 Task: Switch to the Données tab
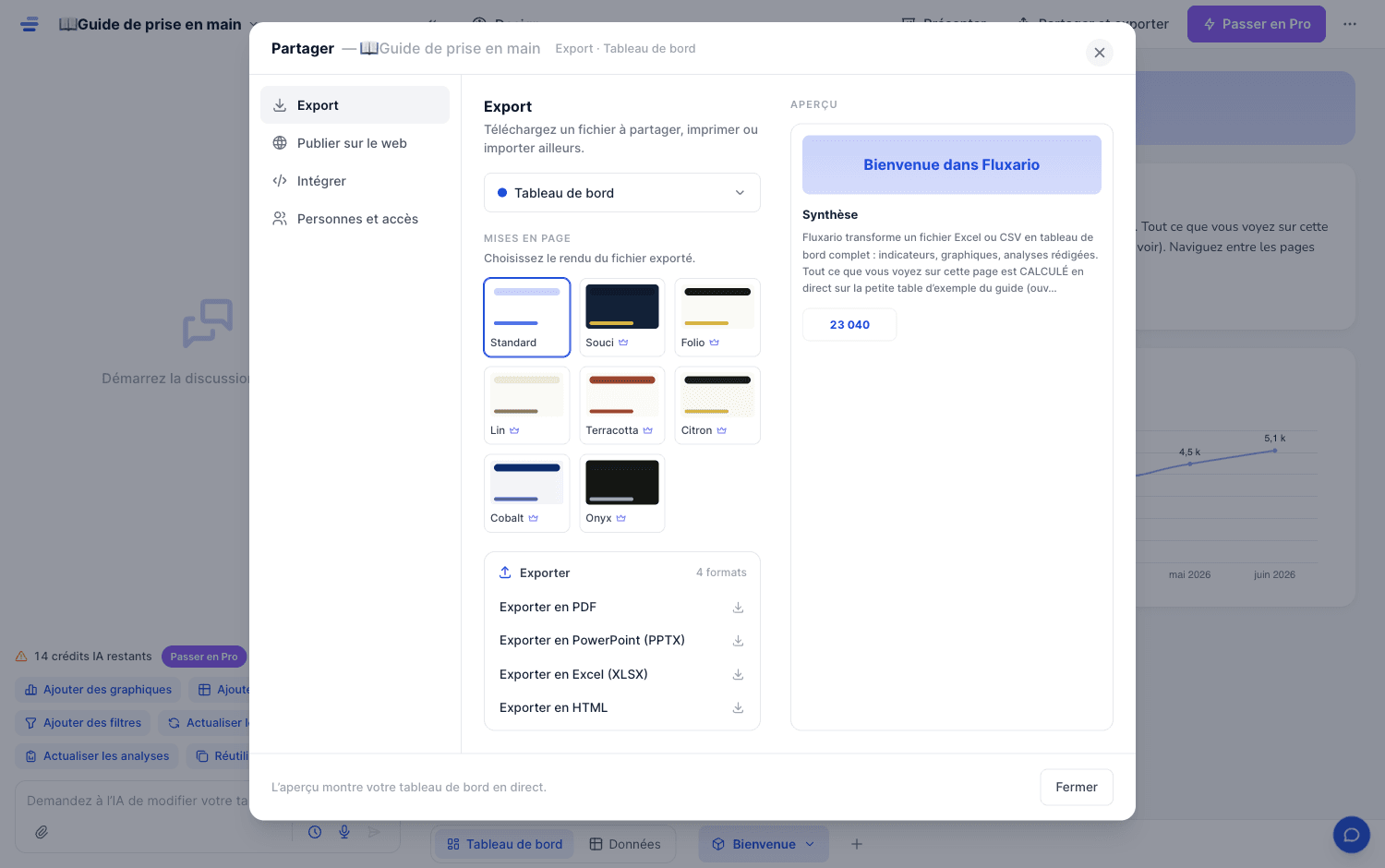[x=625, y=844]
